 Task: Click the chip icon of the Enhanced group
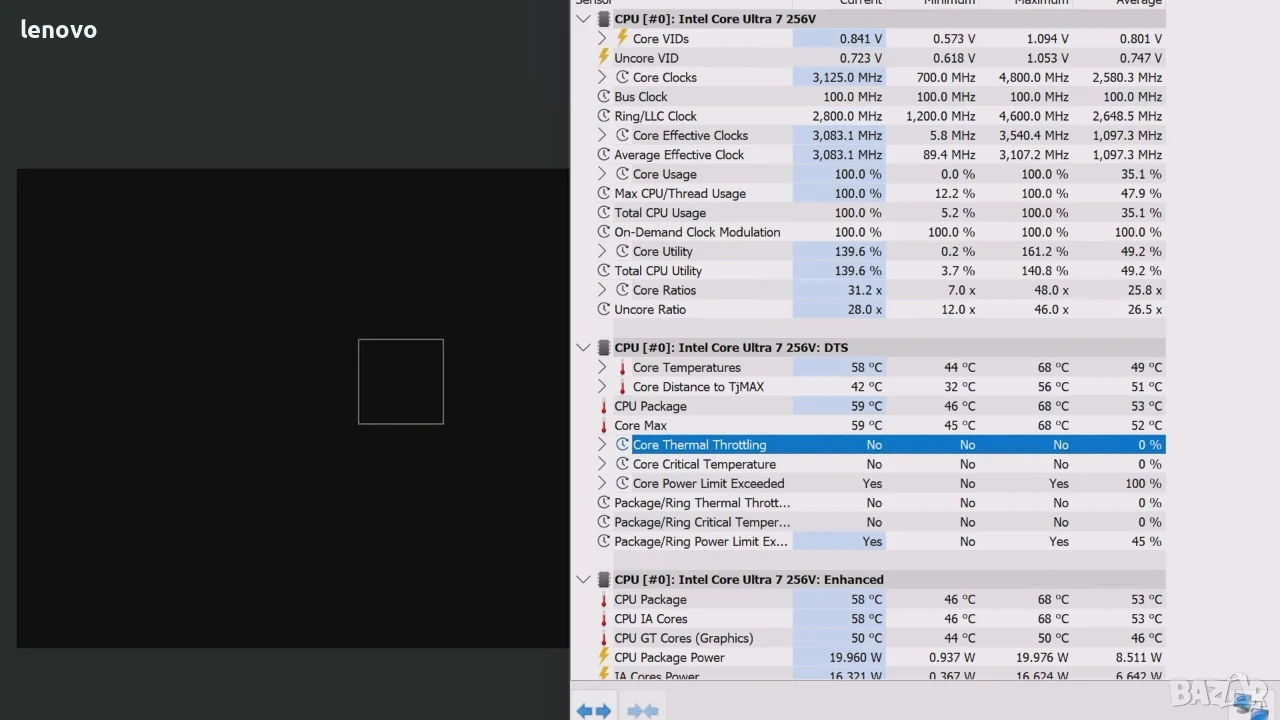pyautogui.click(x=604, y=580)
